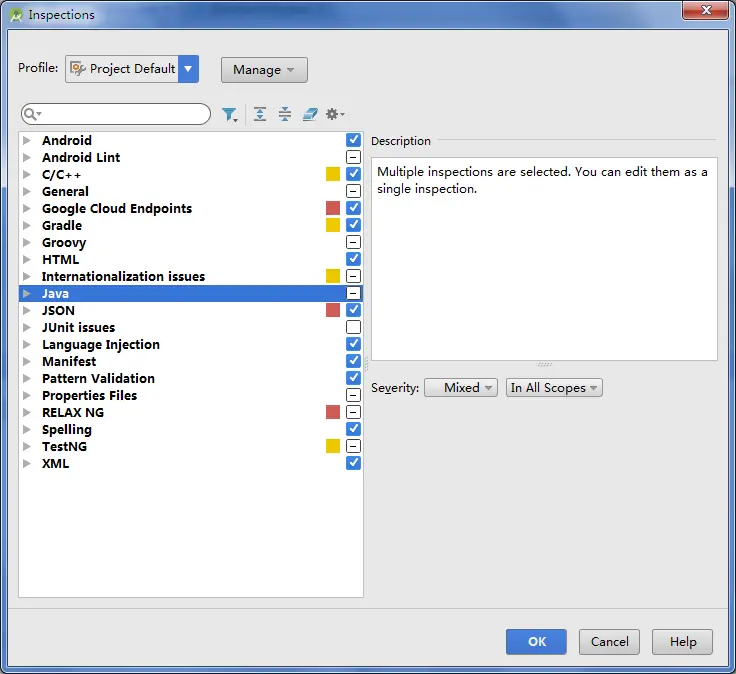
Task: Toggle the Gradle inspections checkbox
Action: point(353,225)
